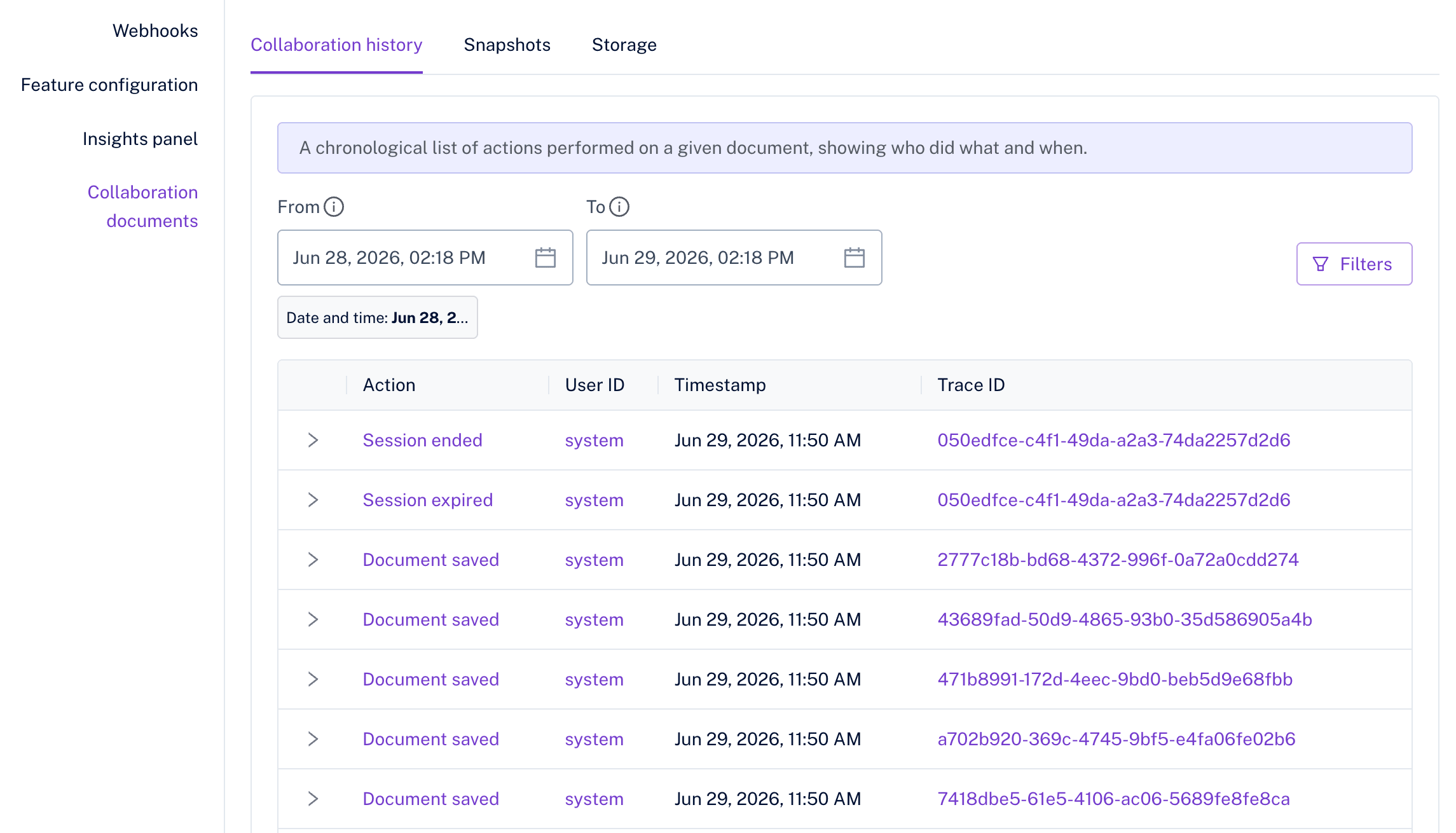
Task: Expand the Document saved row with trace a702b920
Action: click(313, 739)
